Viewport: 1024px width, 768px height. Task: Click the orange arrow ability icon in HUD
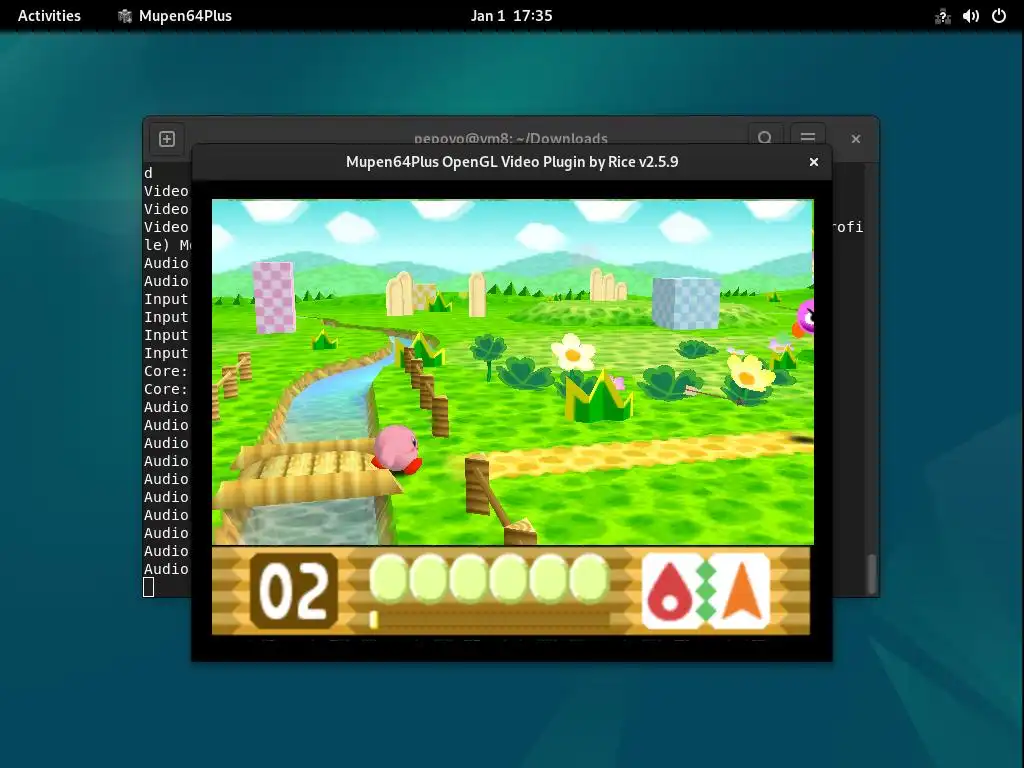pos(742,590)
